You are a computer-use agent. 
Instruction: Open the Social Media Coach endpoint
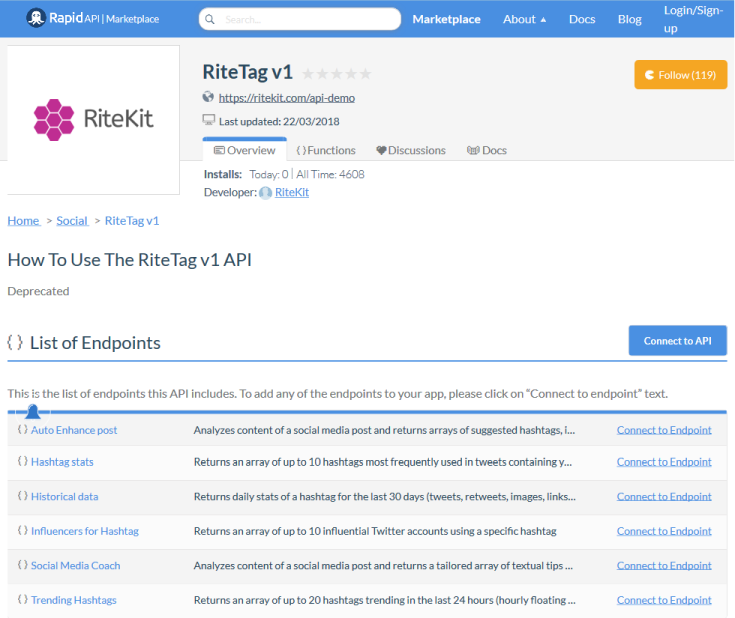click(x=75, y=565)
